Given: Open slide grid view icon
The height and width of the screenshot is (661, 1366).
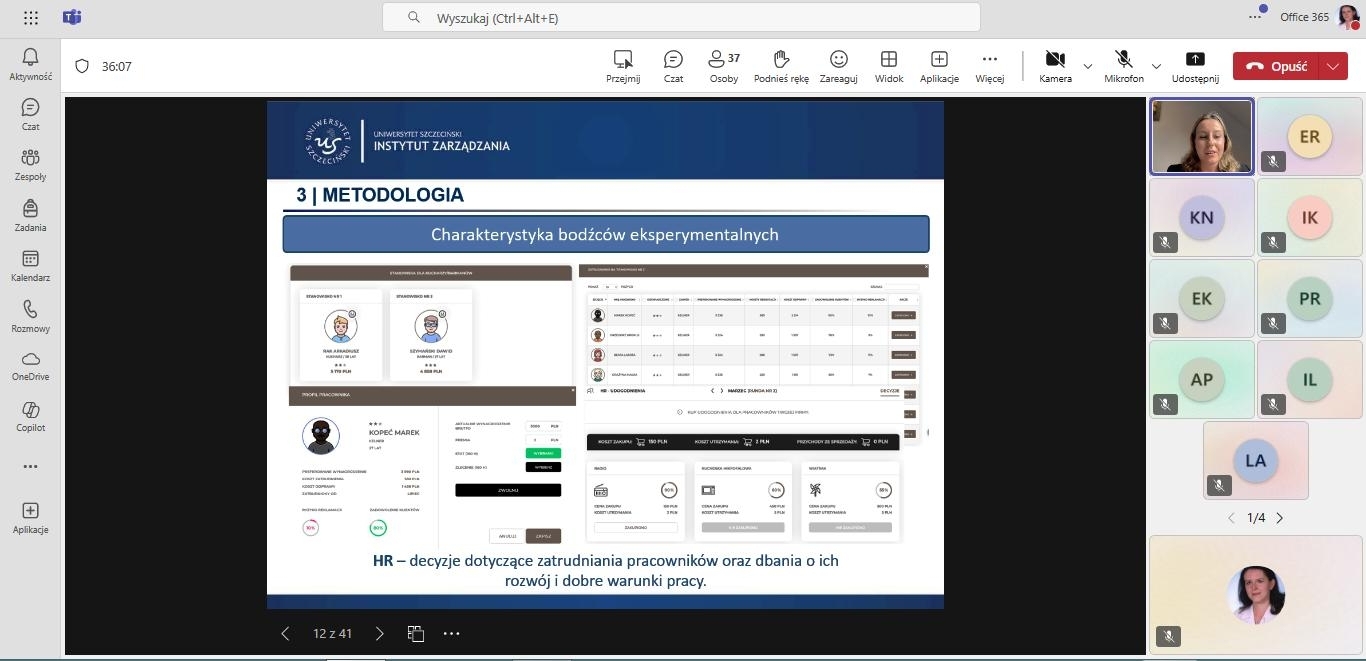Looking at the screenshot, I should (416, 633).
